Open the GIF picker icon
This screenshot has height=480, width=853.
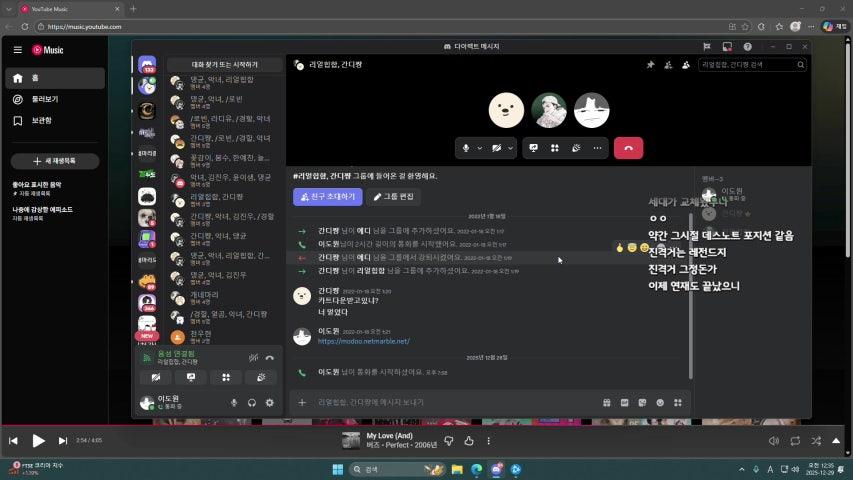[x=625, y=402]
